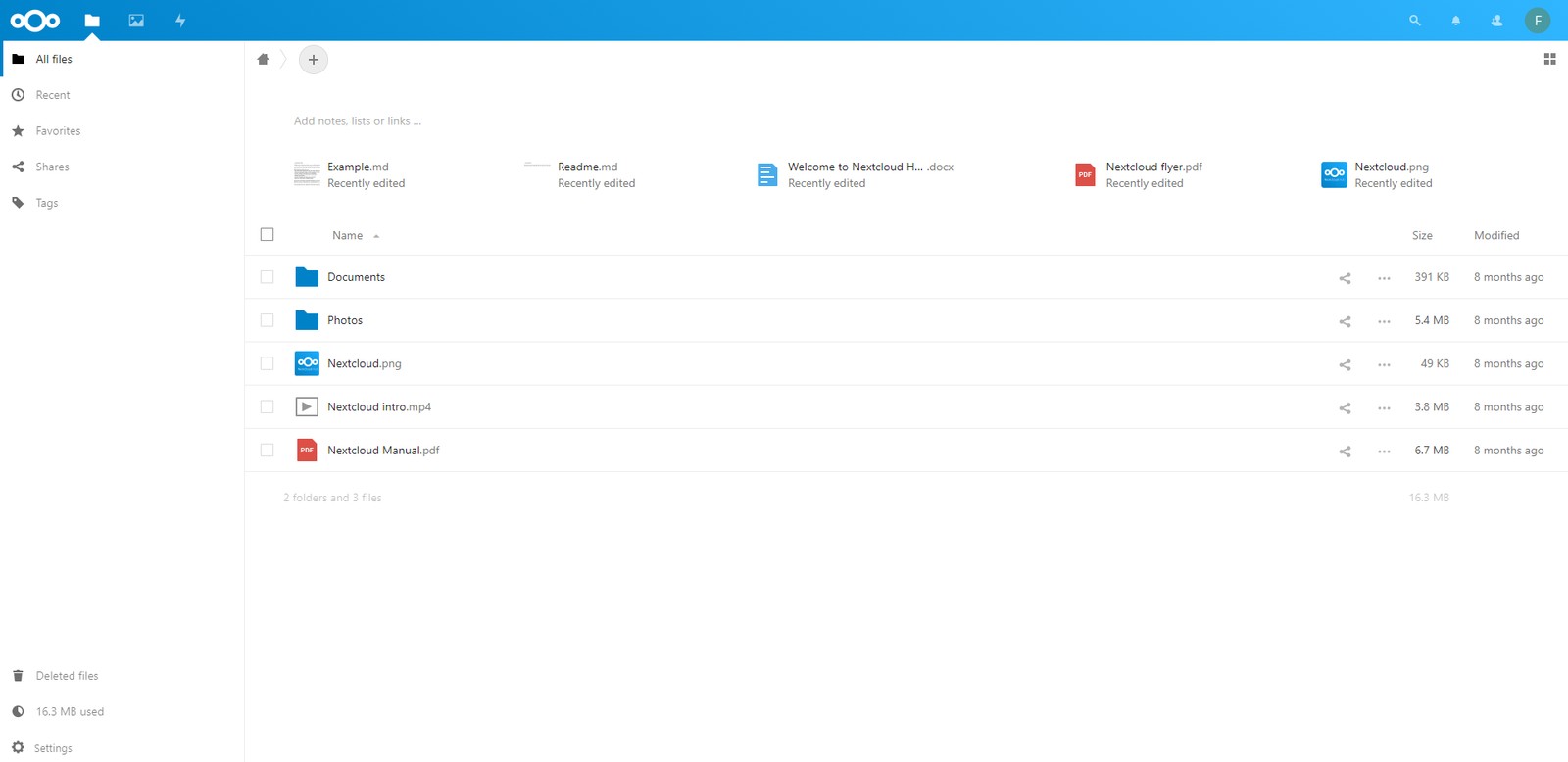
Task: Open more actions for Nextcloud.png
Action: [1384, 364]
